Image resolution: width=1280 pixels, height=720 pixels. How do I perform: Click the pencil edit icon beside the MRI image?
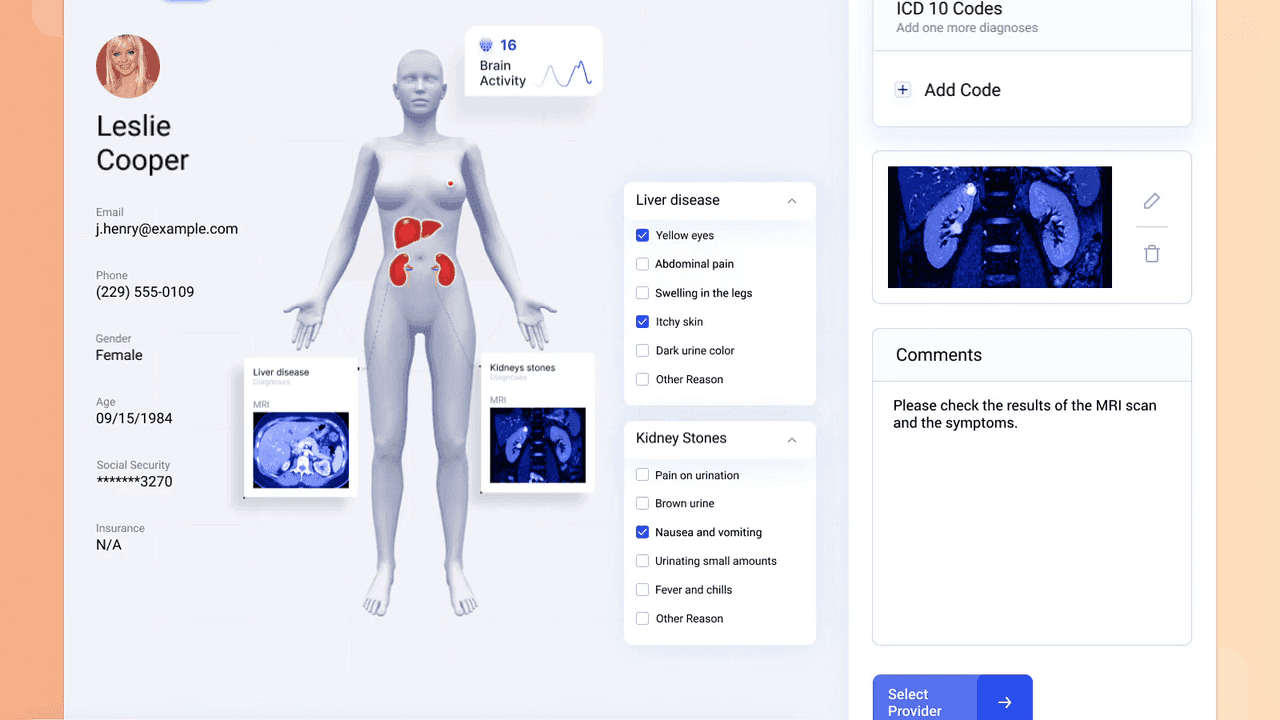point(1151,201)
